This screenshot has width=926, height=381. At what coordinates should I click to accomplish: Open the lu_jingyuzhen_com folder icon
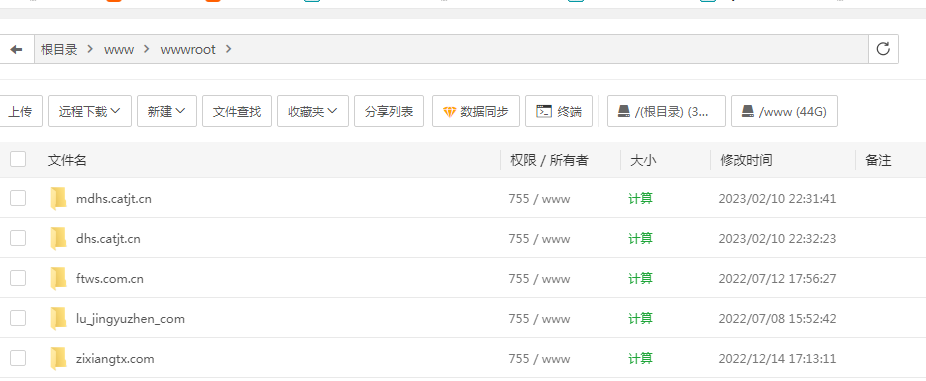click(x=58, y=318)
